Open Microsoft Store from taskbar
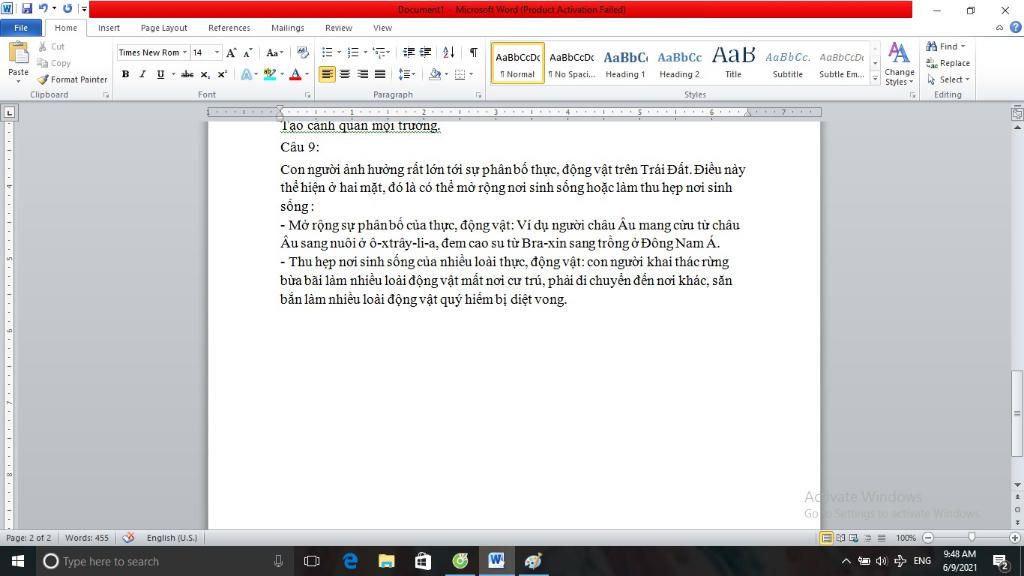This screenshot has width=1024, height=576. 423,561
